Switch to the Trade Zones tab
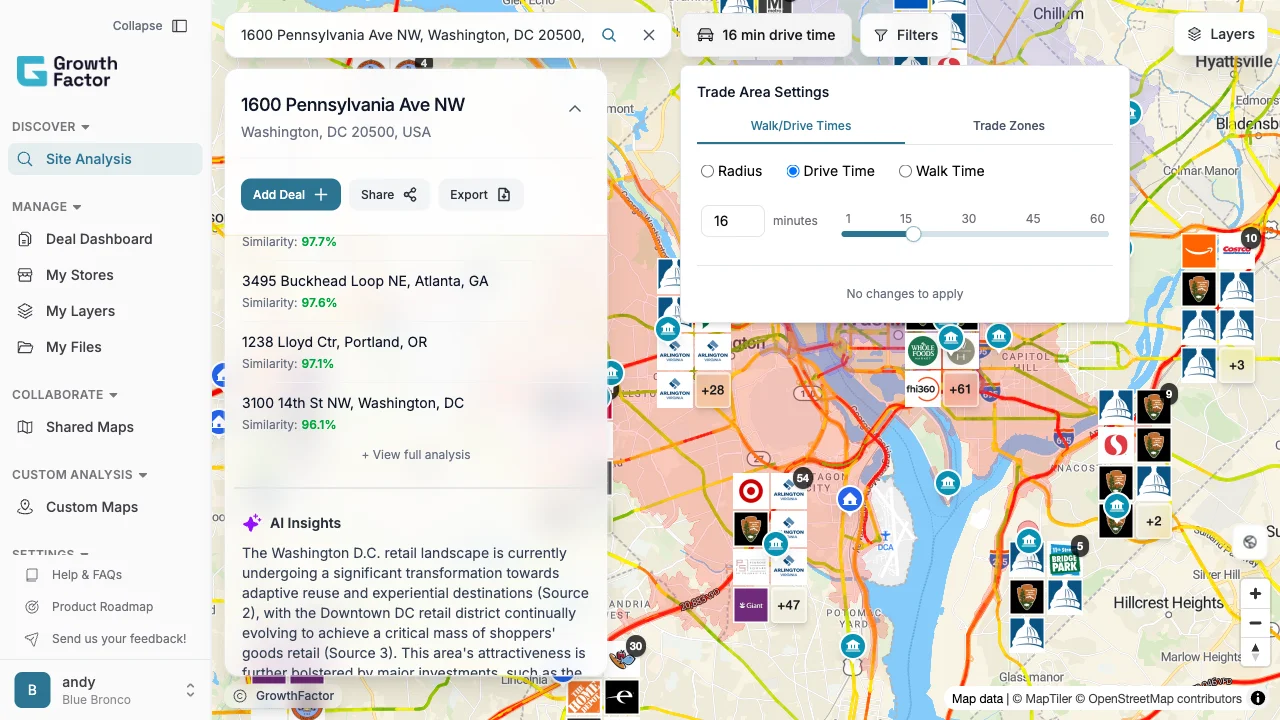This screenshot has width=1280, height=720. pyautogui.click(x=1008, y=126)
